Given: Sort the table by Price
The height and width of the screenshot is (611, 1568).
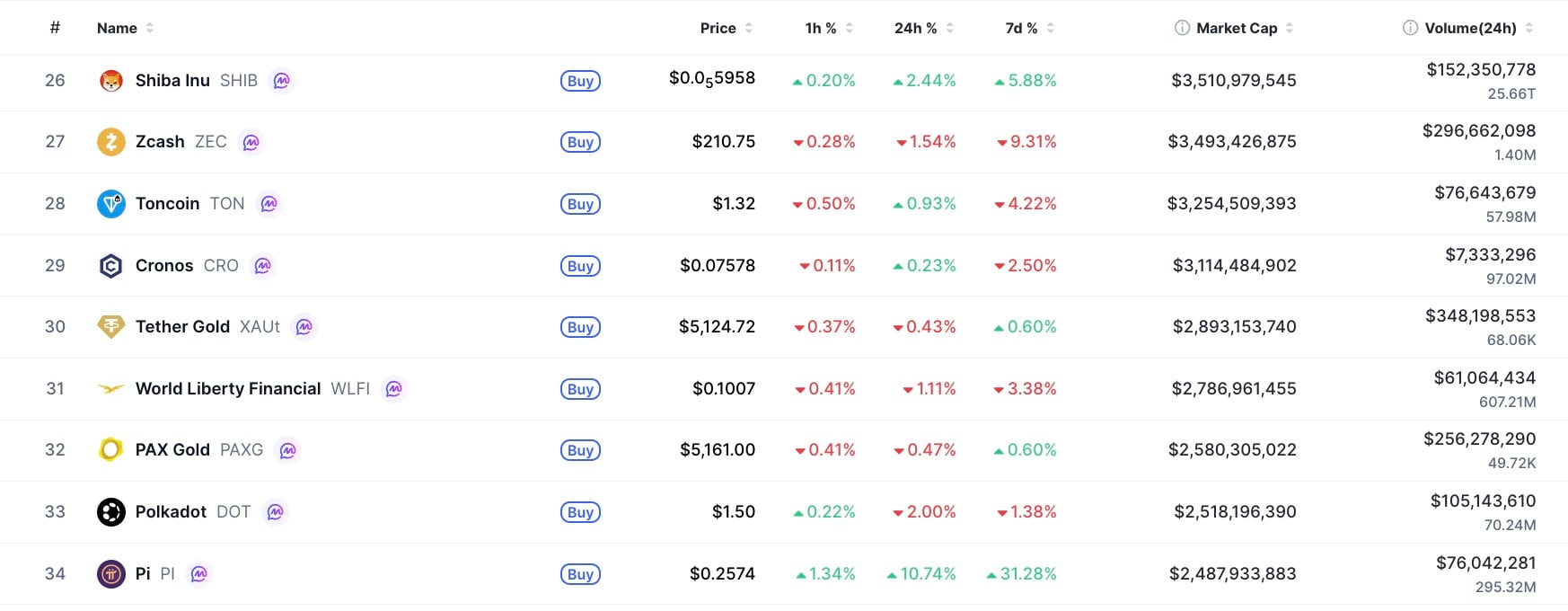Looking at the screenshot, I should [x=717, y=28].
